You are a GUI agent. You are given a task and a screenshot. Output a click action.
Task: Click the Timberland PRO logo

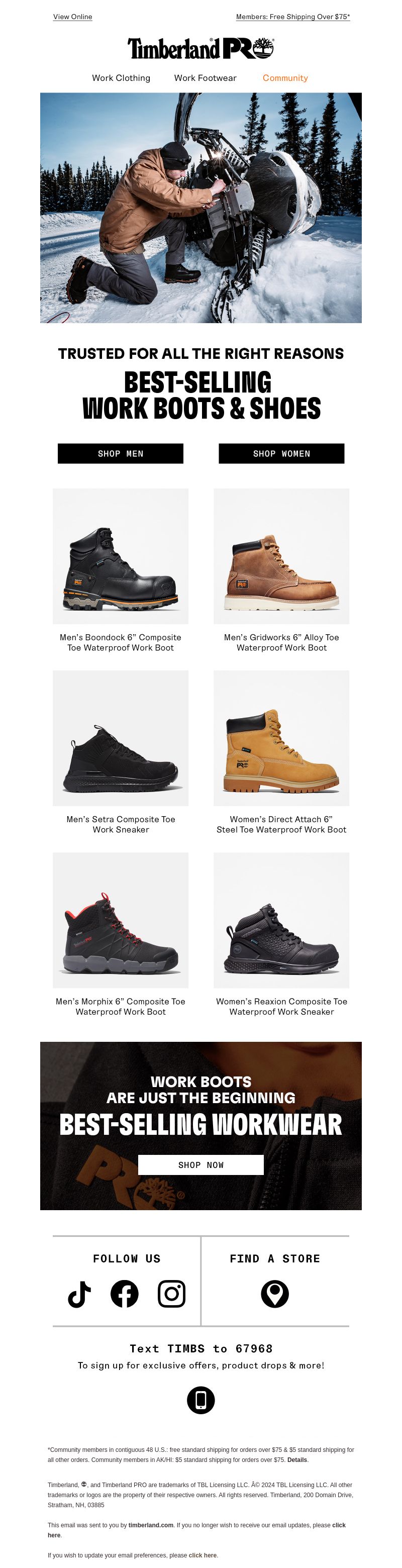(200, 48)
